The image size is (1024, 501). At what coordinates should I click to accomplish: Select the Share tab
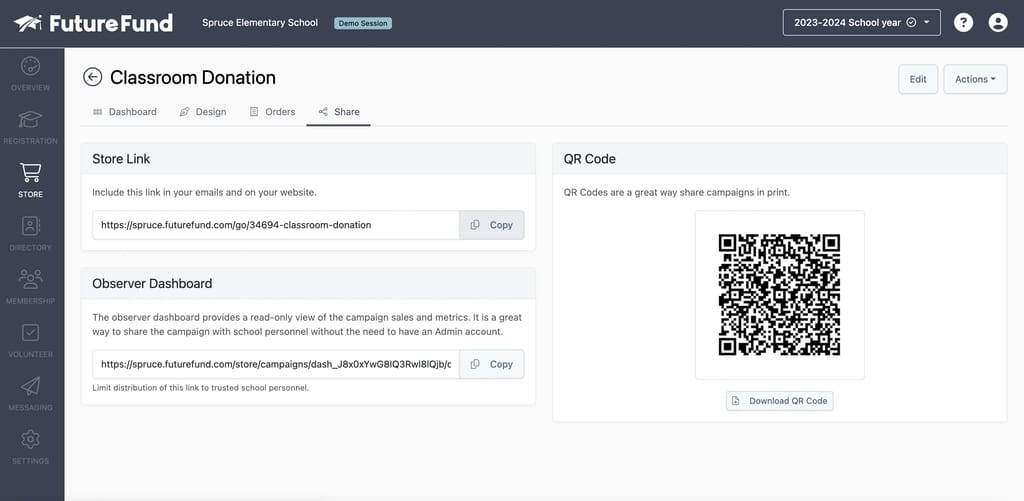point(339,112)
